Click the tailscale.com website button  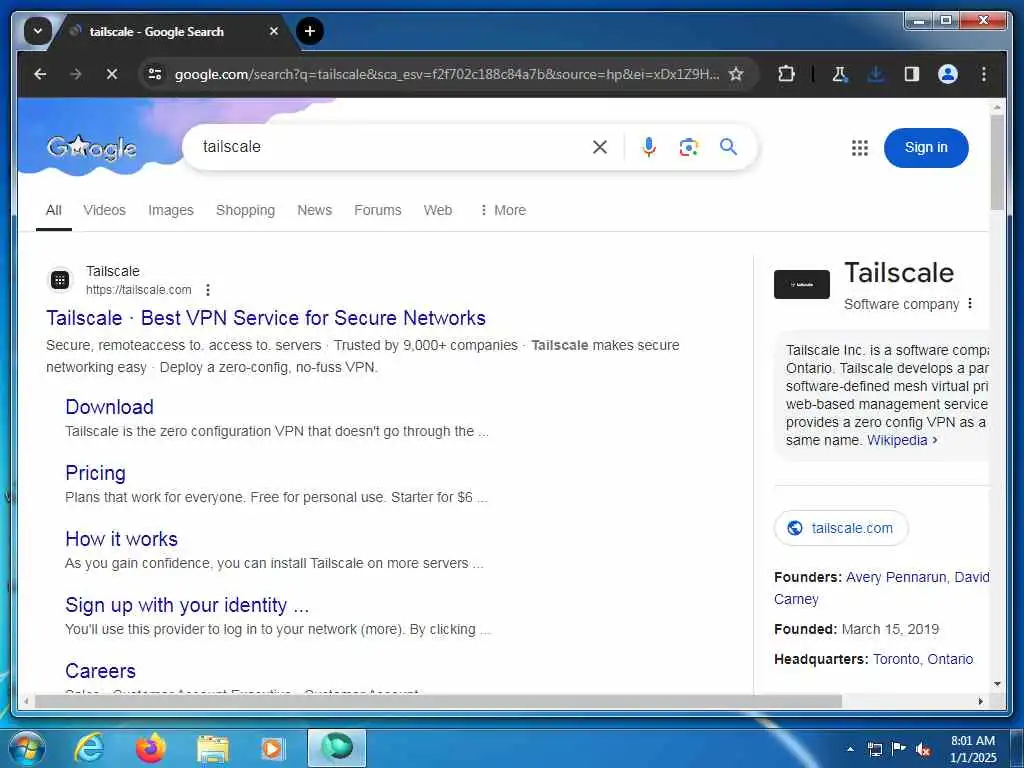coord(841,528)
